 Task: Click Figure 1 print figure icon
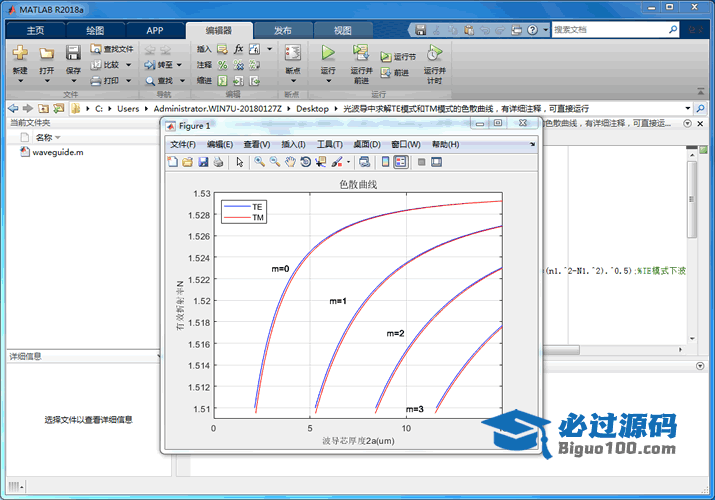[218, 162]
